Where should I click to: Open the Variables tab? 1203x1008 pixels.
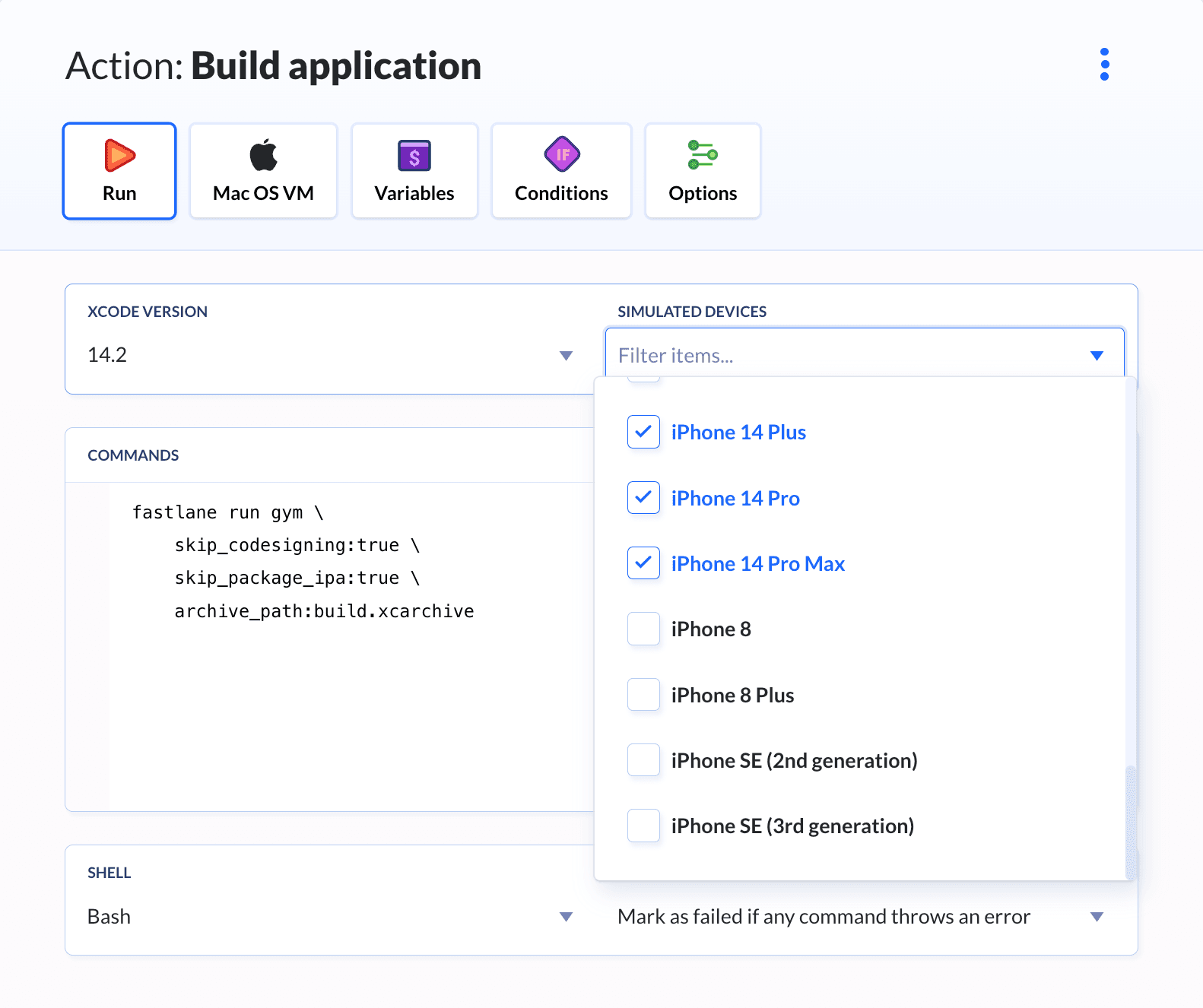pyautogui.click(x=414, y=171)
